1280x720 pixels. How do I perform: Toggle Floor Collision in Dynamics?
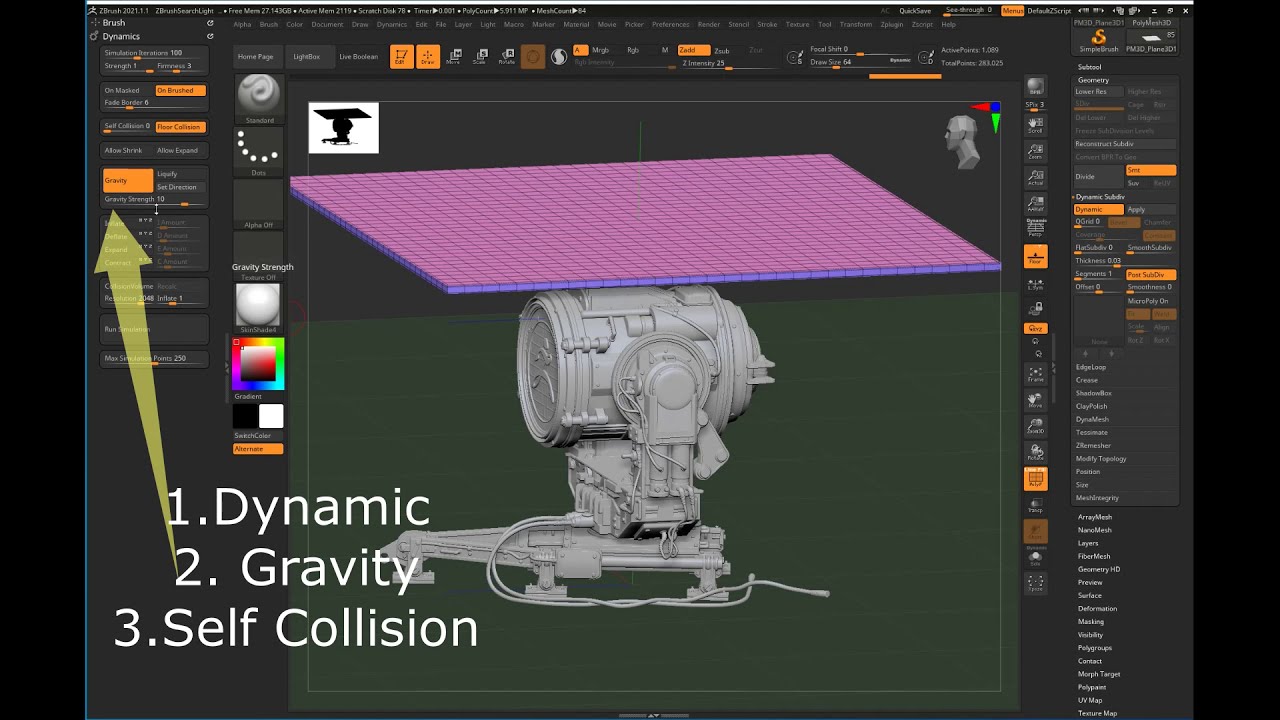pos(180,127)
